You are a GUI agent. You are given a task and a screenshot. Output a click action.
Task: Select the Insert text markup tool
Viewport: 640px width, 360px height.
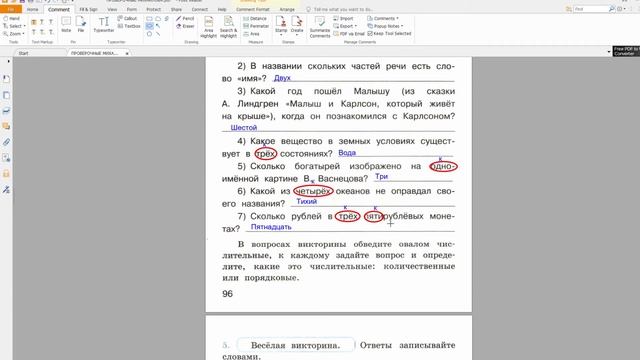[x=51, y=32]
